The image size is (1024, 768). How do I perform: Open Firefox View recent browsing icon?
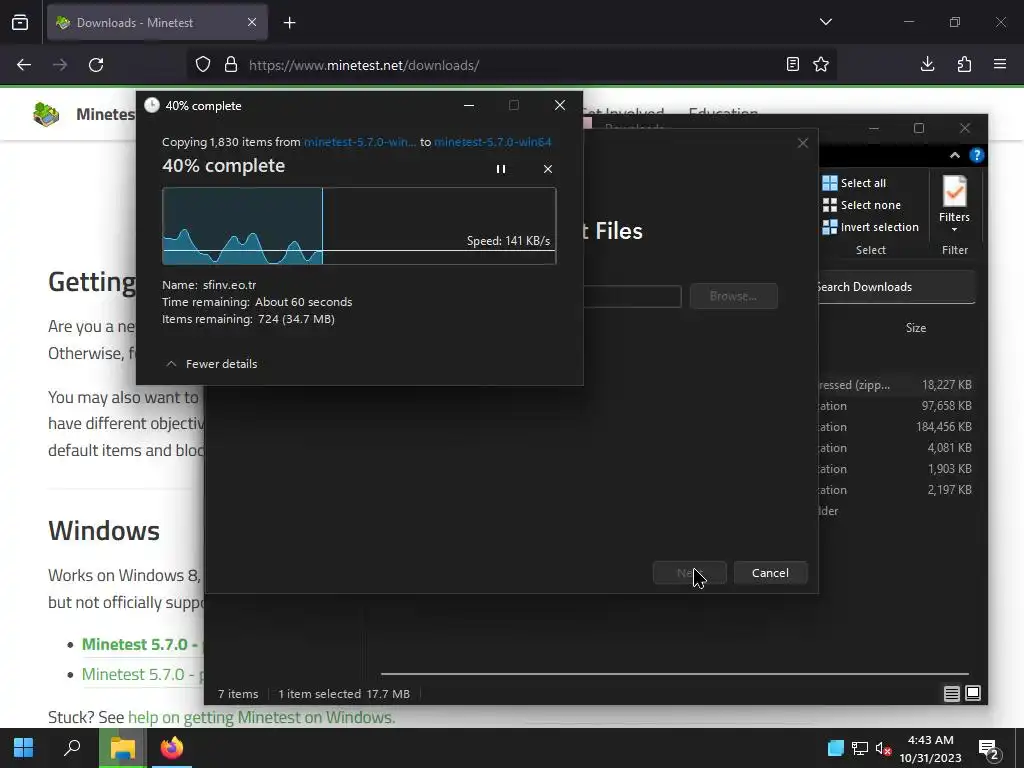pos(20,23)
